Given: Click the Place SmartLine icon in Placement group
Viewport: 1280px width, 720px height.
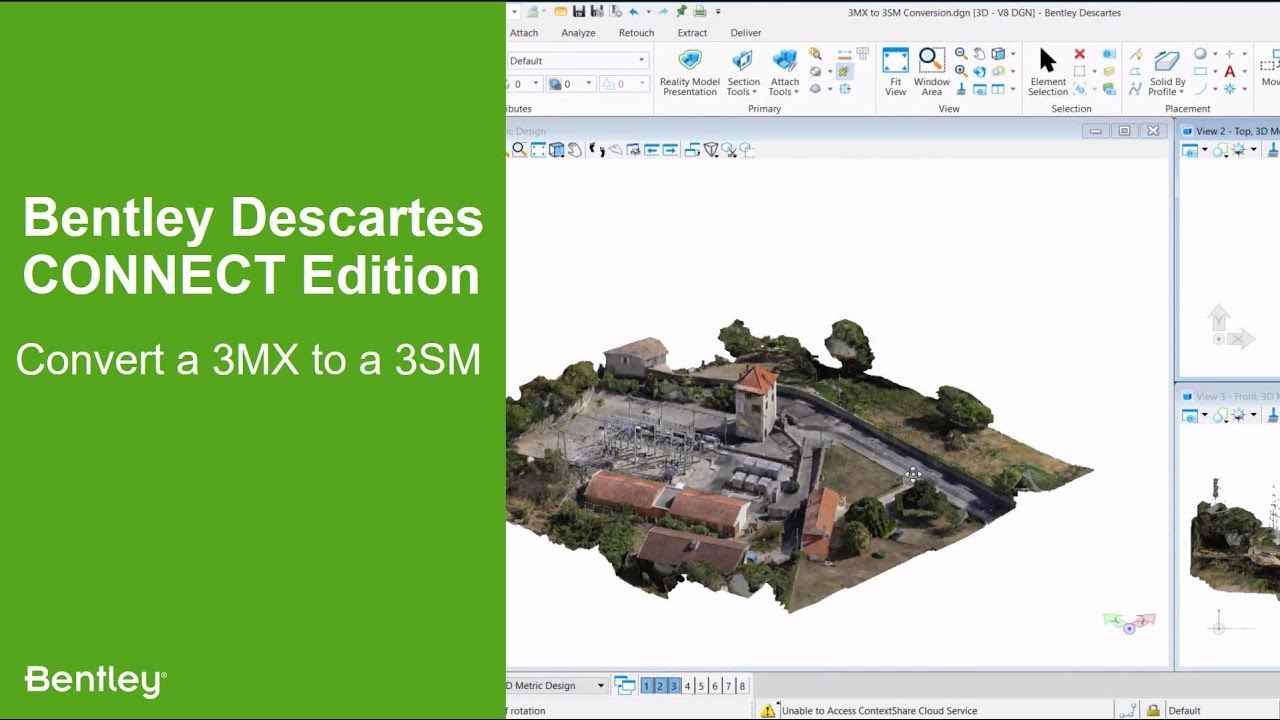Looking at the screenshot, I should tap(1136, 54).
